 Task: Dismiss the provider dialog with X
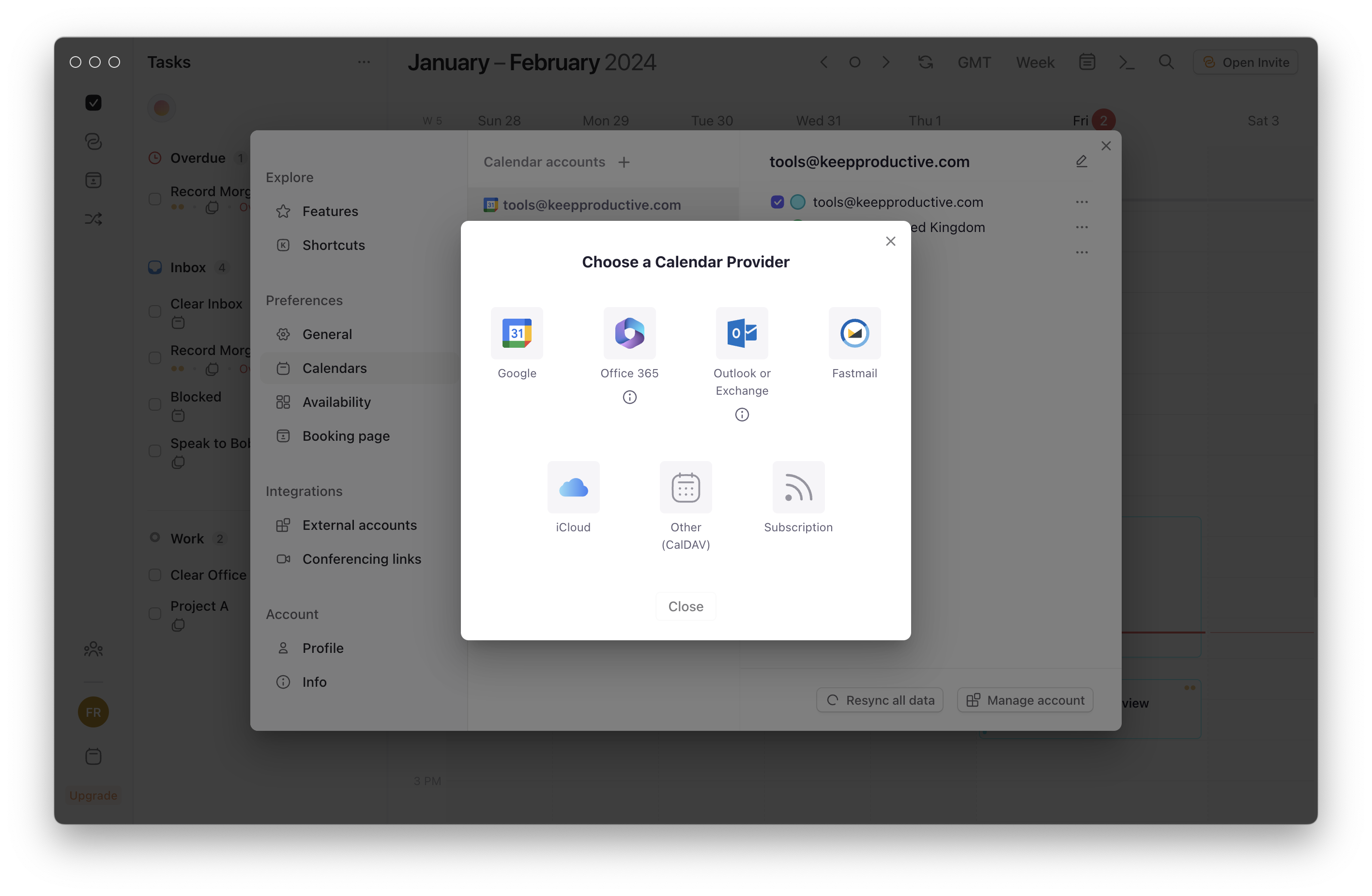pos(891,241)
